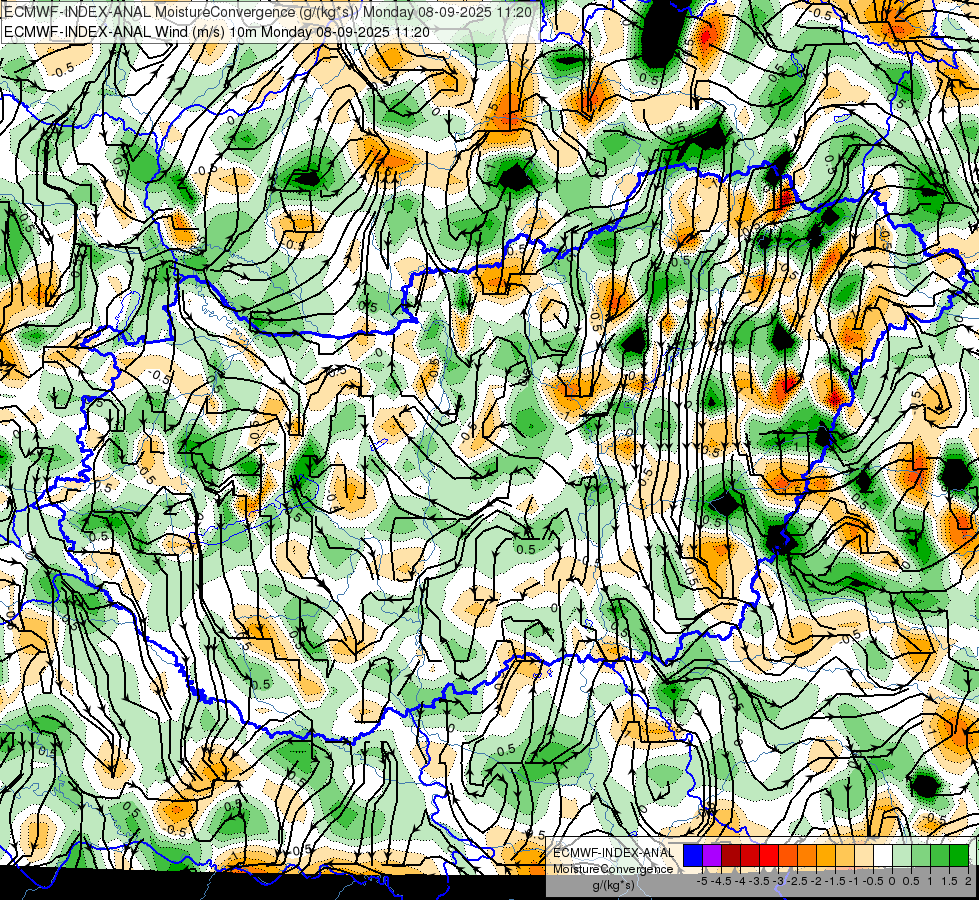Select the red swatch between -4 and -3.5
Screen dimensions: 979x900
(x=750, y=856)
